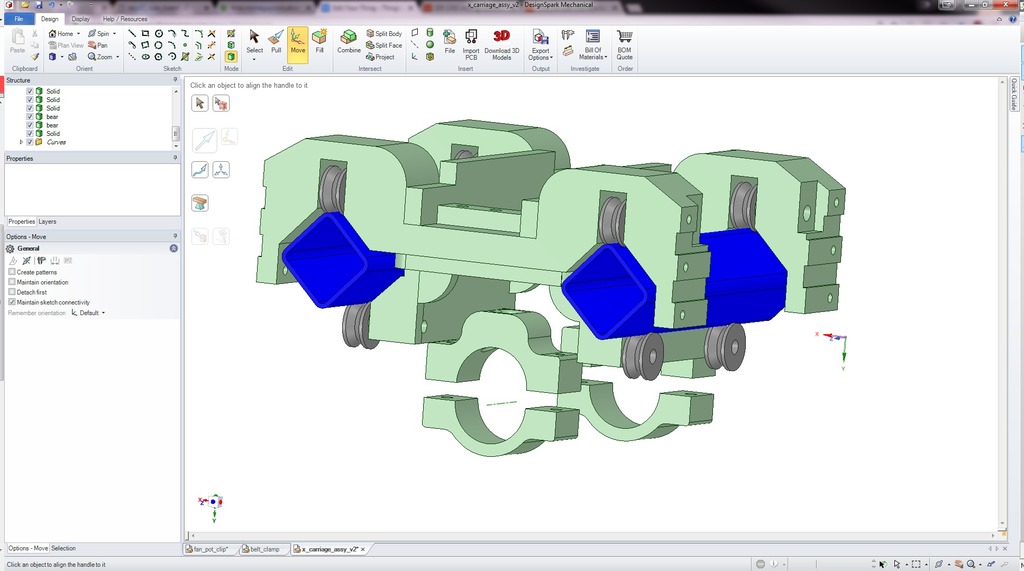Pin the Properties panel
This screenshot has height=571, width=1024.
(175, 158)
